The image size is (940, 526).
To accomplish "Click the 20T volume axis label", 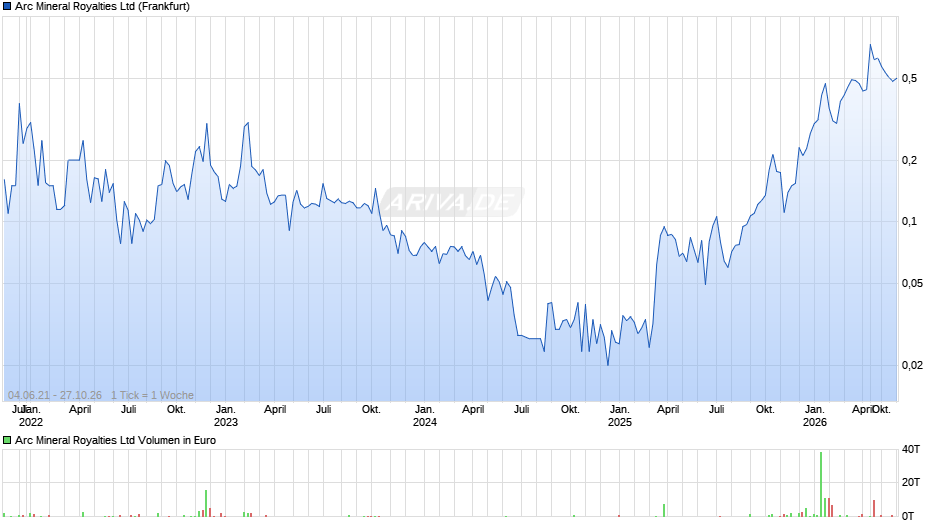I will click(x=911, y=482).
